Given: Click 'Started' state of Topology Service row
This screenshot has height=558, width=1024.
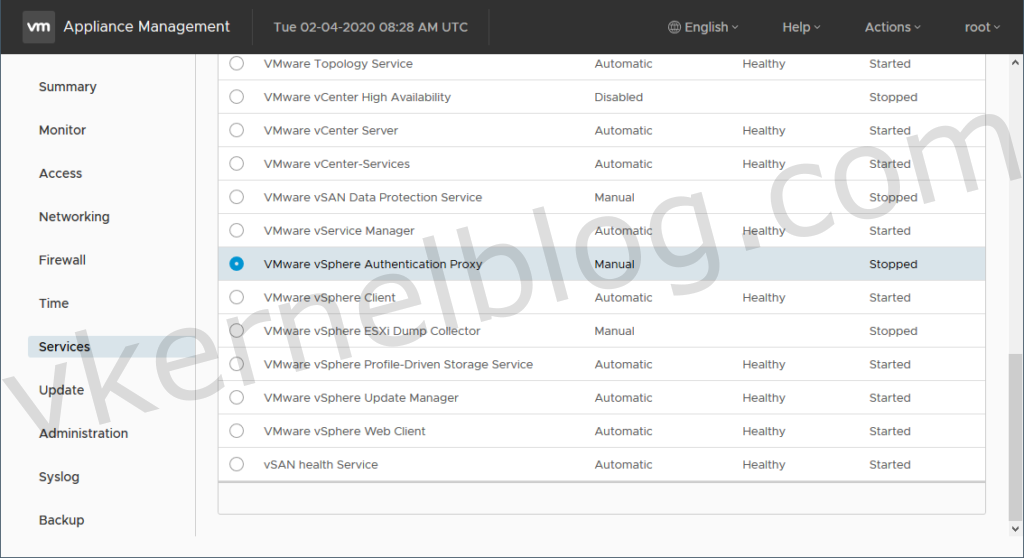Looking at the screenshot, I should point(890,63).
